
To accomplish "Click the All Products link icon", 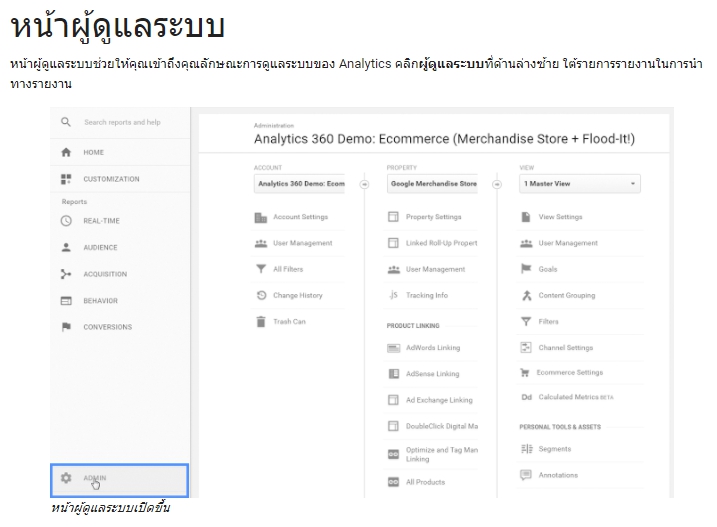I will coord(393,482).
